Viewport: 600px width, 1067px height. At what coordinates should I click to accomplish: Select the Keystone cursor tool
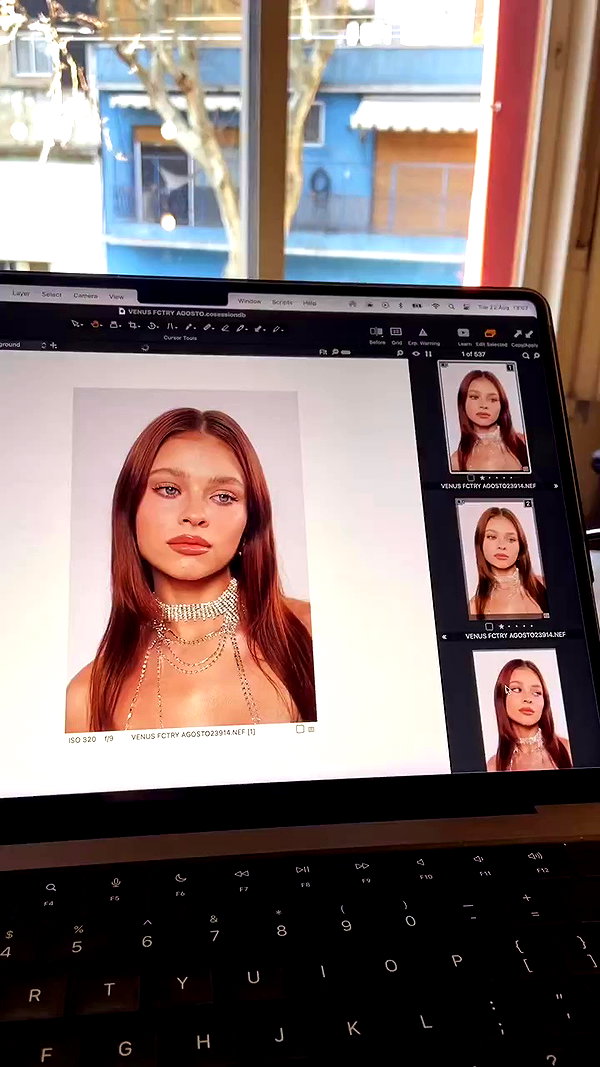coord(171,327)
